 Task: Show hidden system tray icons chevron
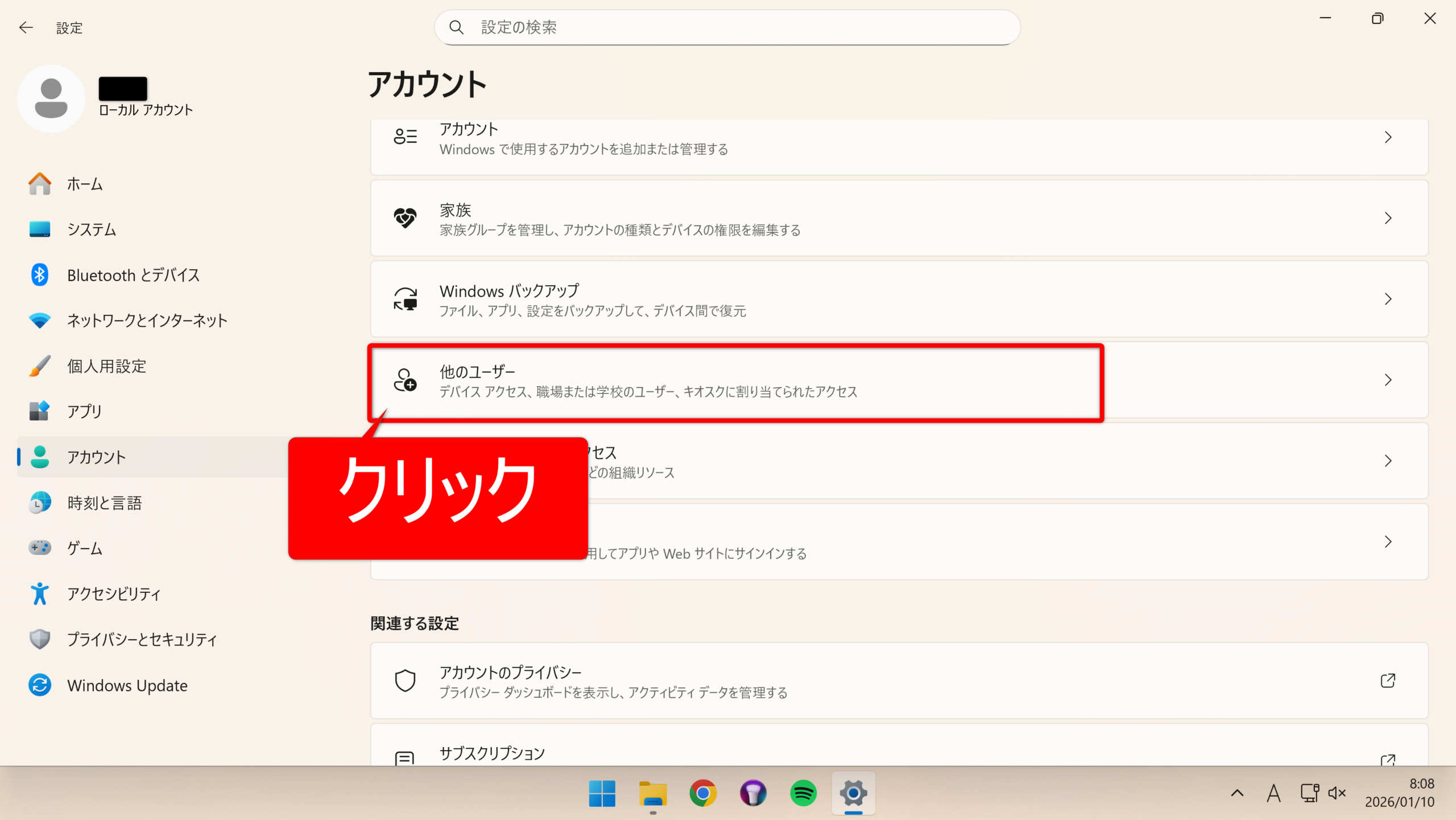pyautogui.click(x=1237, y=793)
